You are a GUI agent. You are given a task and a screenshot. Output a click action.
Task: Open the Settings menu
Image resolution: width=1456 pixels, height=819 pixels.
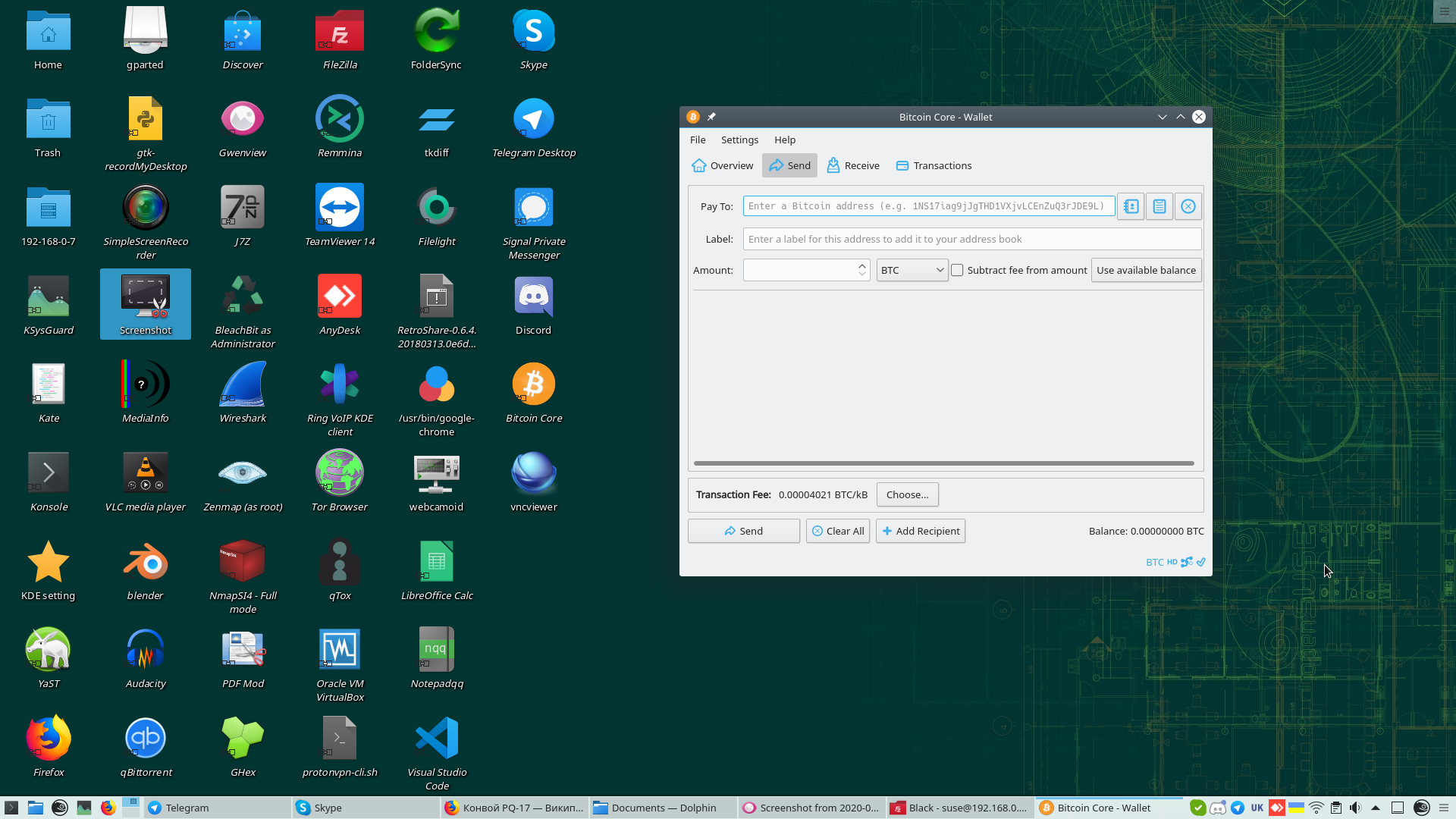(739, 140)
